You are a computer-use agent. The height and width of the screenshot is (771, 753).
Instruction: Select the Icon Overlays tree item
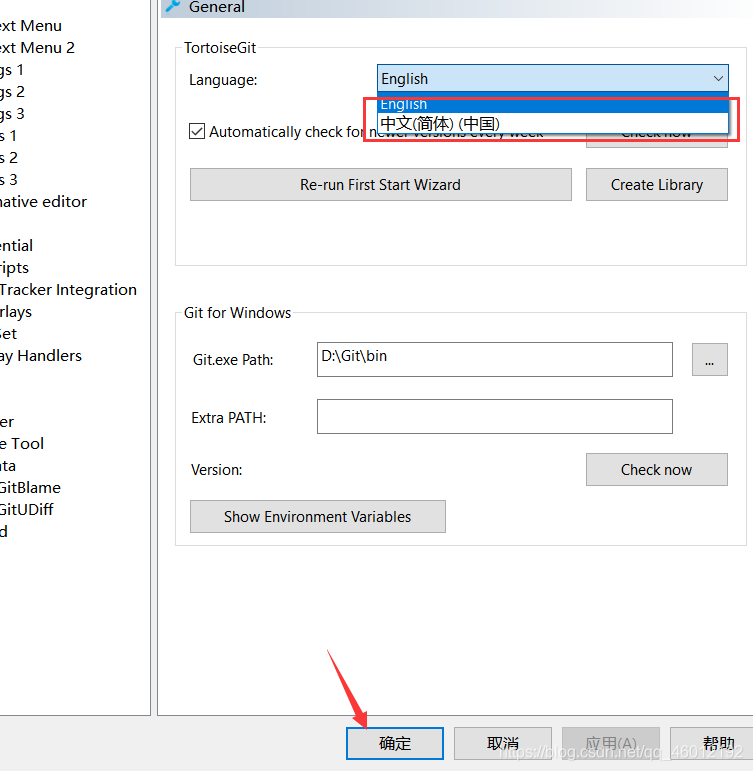pos(16,312)
